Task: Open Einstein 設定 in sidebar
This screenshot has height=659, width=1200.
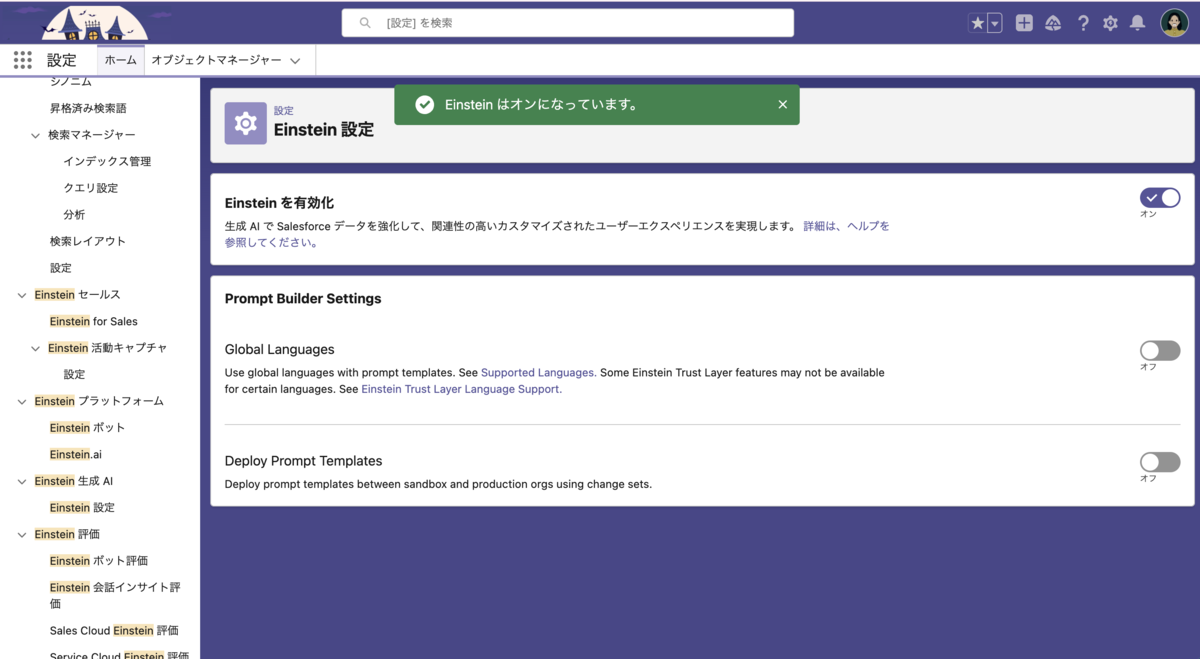Action: click(x=82, y=507)
